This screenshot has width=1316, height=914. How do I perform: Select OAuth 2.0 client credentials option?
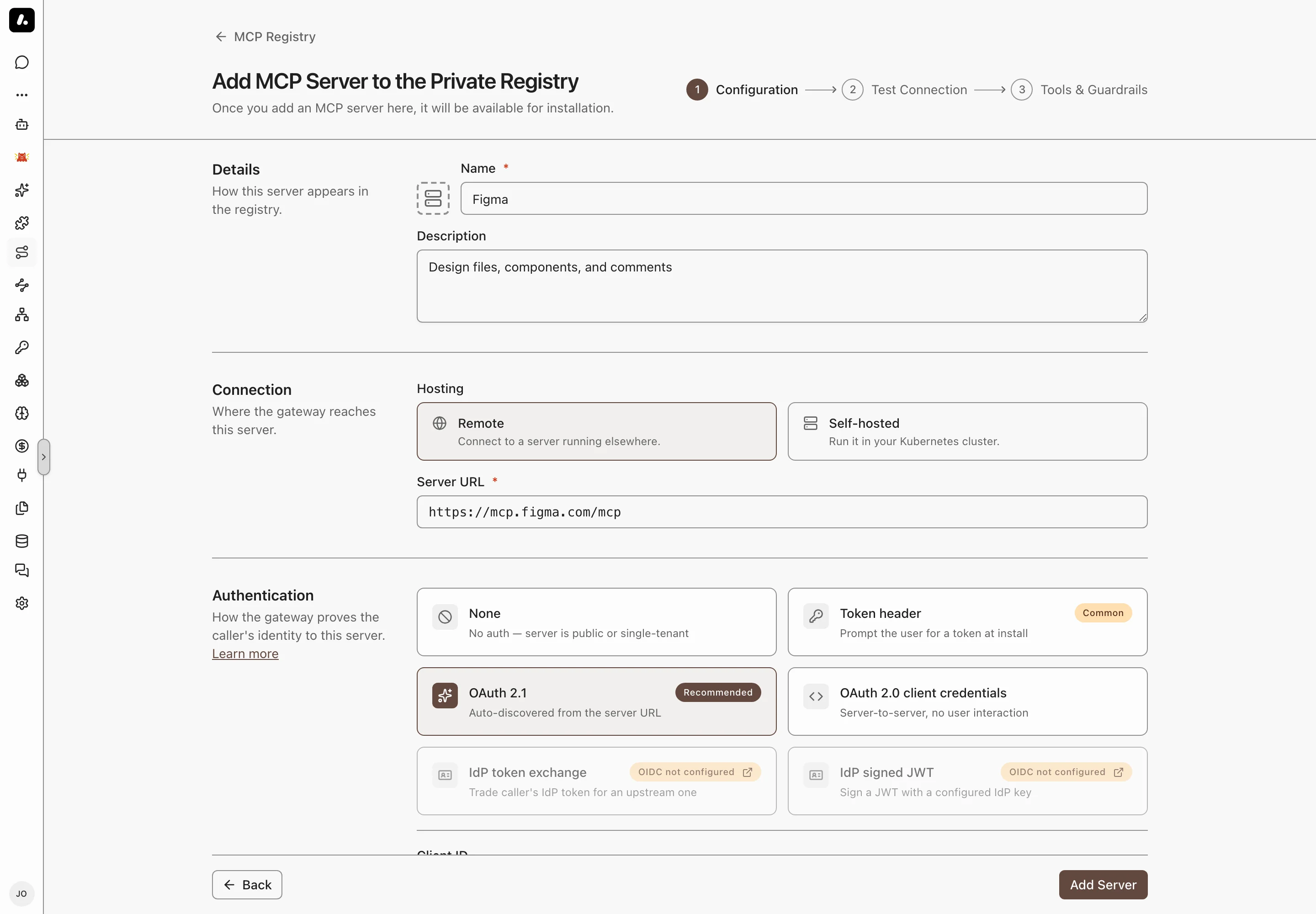967,702
